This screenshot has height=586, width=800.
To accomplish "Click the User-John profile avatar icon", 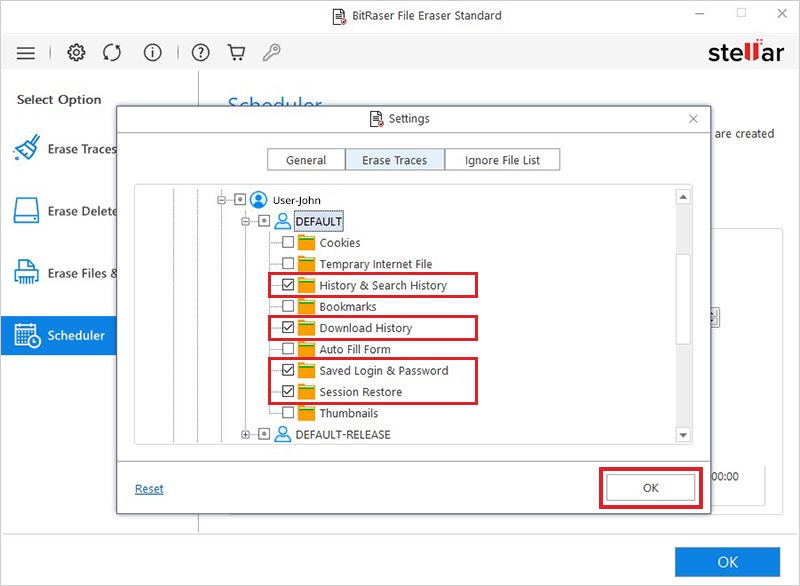I will click(259, 199).
